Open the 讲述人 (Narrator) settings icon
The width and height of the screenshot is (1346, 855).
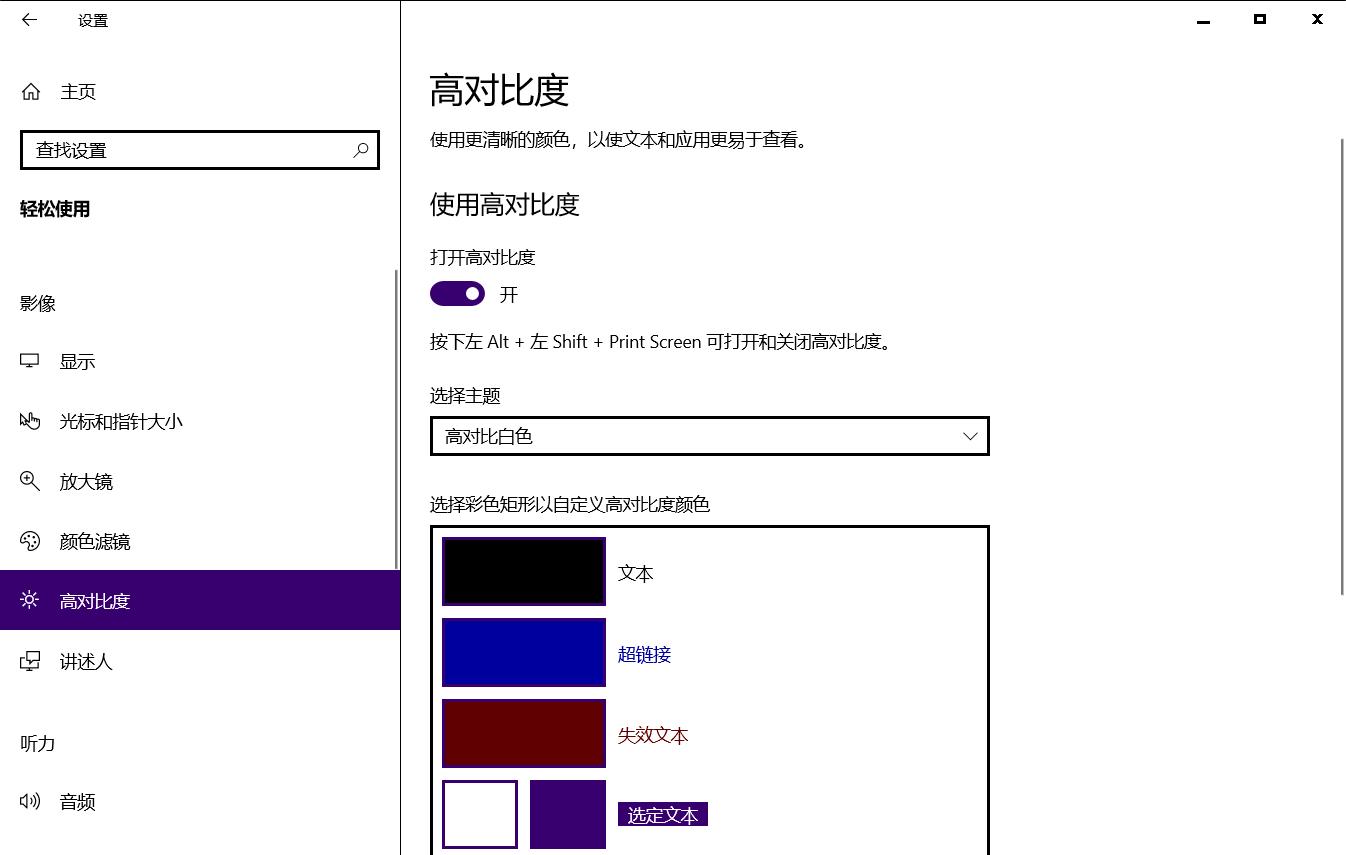tap(30, 661)
